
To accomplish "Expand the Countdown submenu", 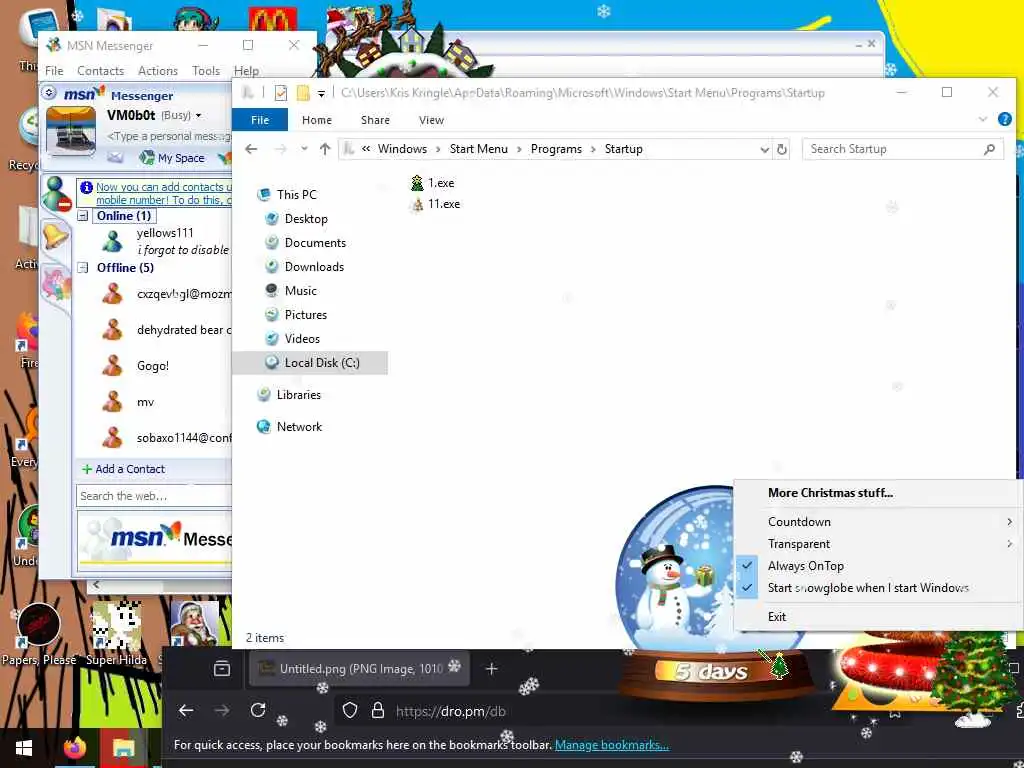I will (x=876, y=522).
